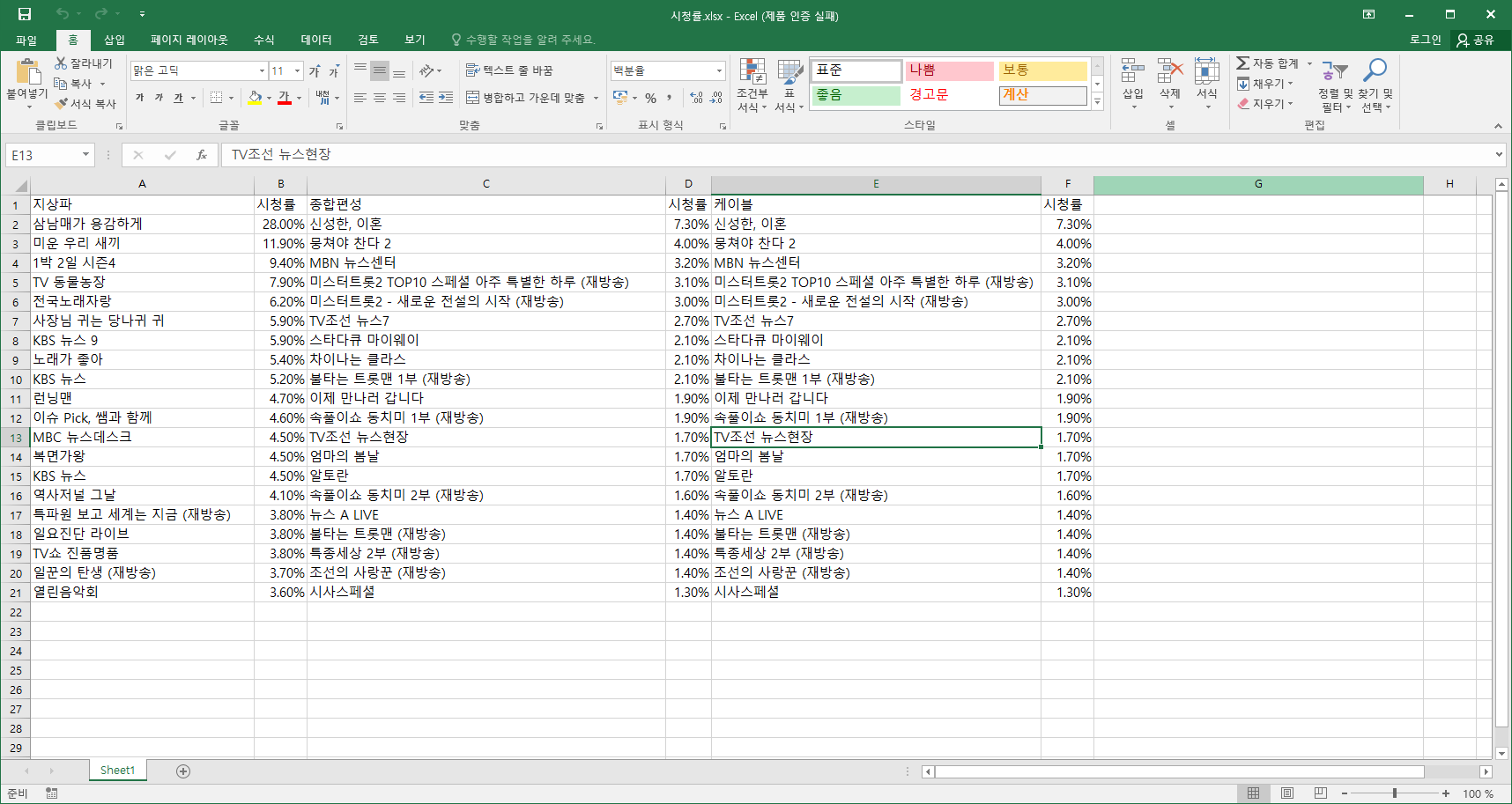Viewport: 1512px width, 804px height.
Task: Click the 공유 share button
Action: (x=1477, y=40)
